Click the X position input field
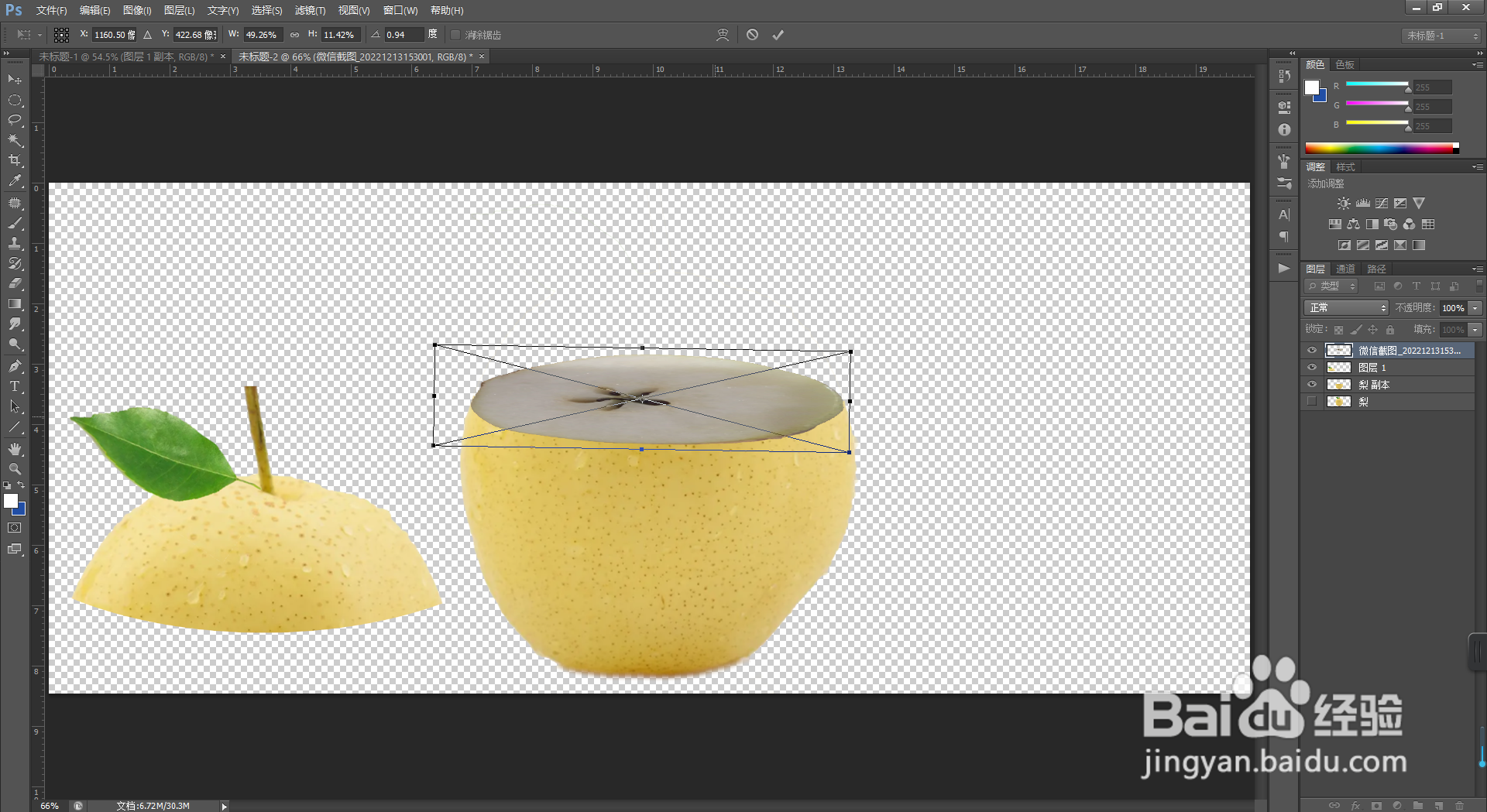 (115, 35)
